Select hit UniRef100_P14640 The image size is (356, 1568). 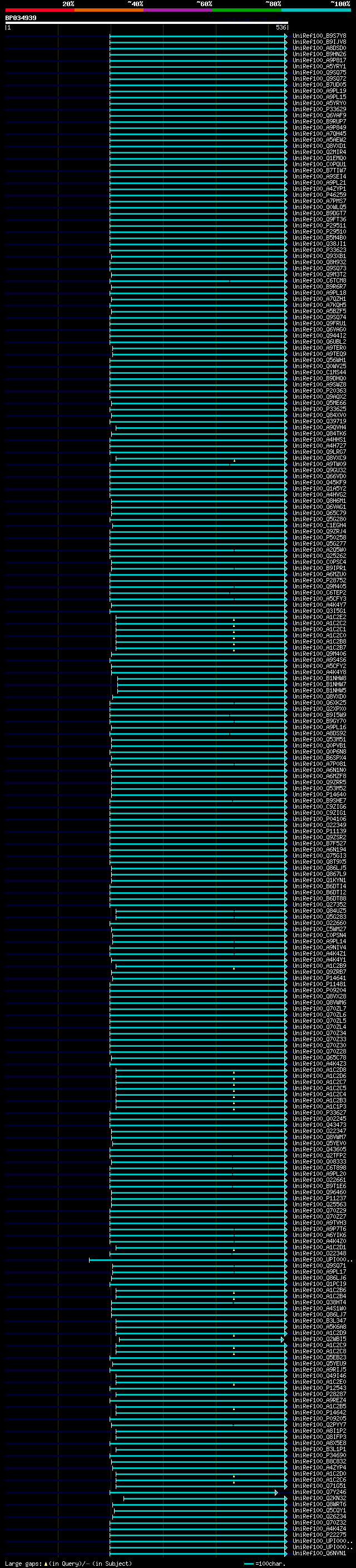(319, 794)
